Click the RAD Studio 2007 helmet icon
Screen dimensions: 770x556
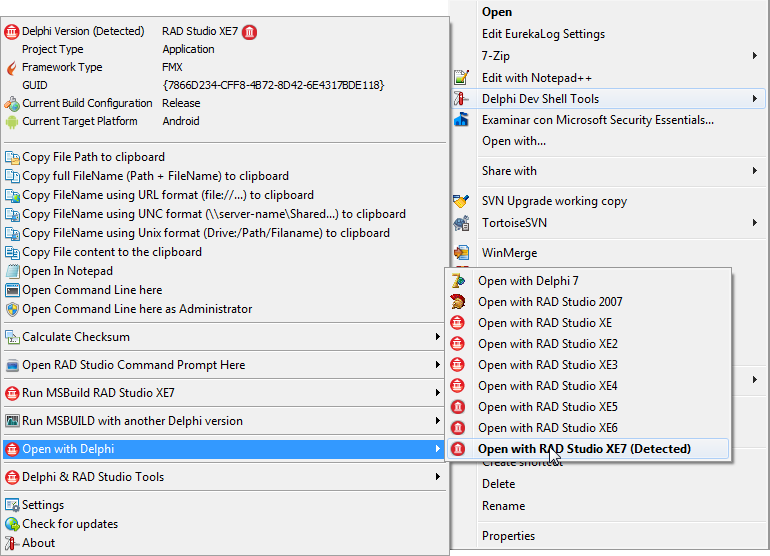[x=459, y=302]
